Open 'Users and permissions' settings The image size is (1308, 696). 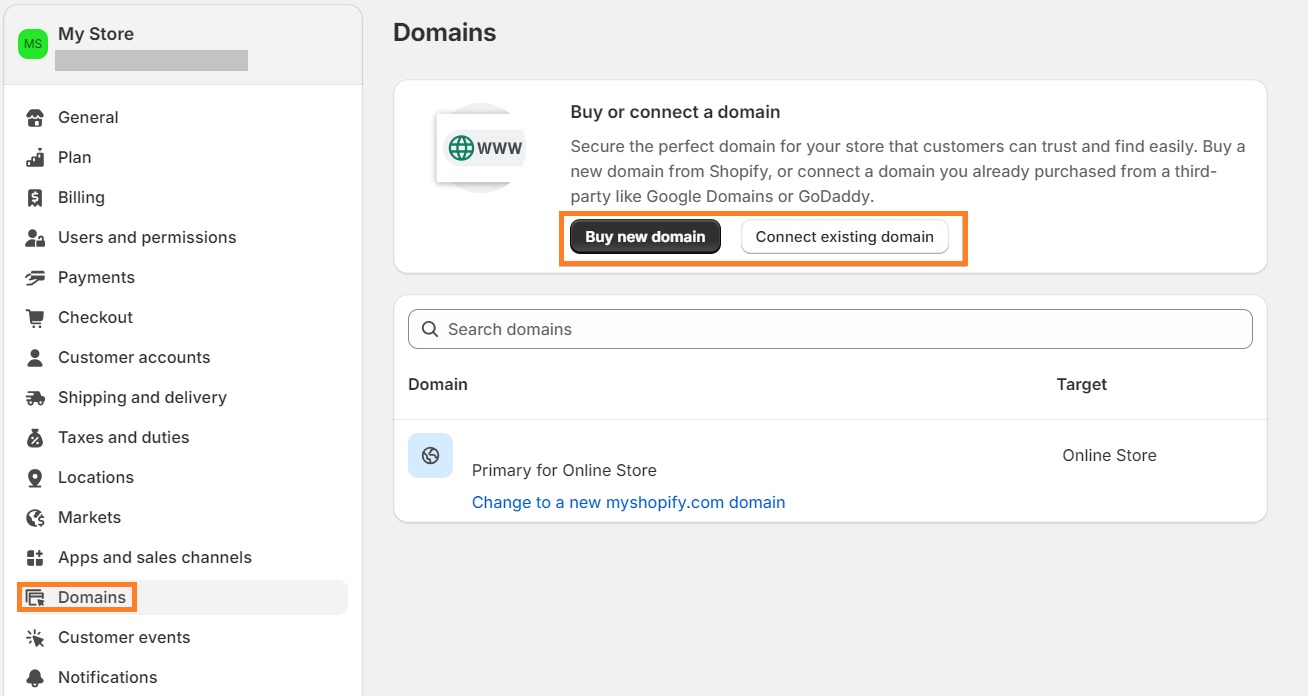pyautogui.click(x=145, y=237)
